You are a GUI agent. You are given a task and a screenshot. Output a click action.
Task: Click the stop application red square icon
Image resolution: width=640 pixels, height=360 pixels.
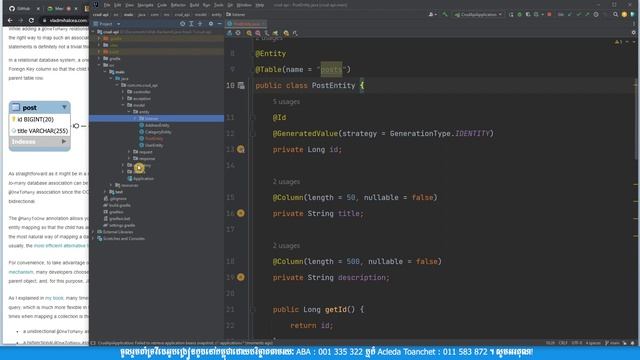click(x=549, y=15)
